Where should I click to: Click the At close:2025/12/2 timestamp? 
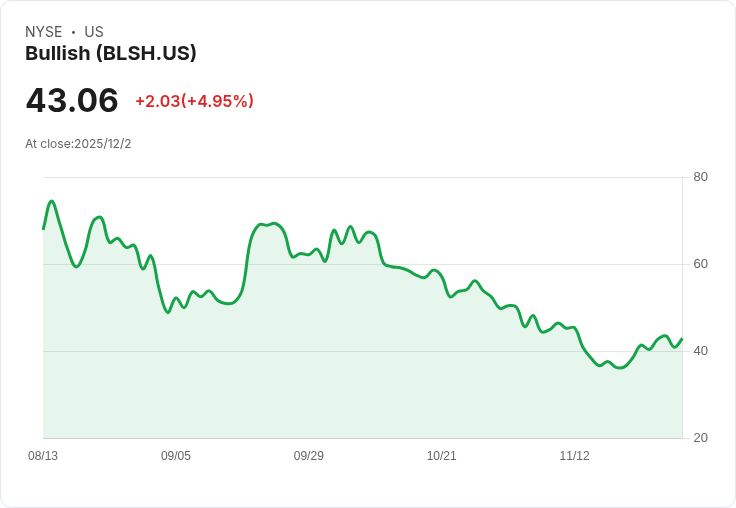pos(78,144)
